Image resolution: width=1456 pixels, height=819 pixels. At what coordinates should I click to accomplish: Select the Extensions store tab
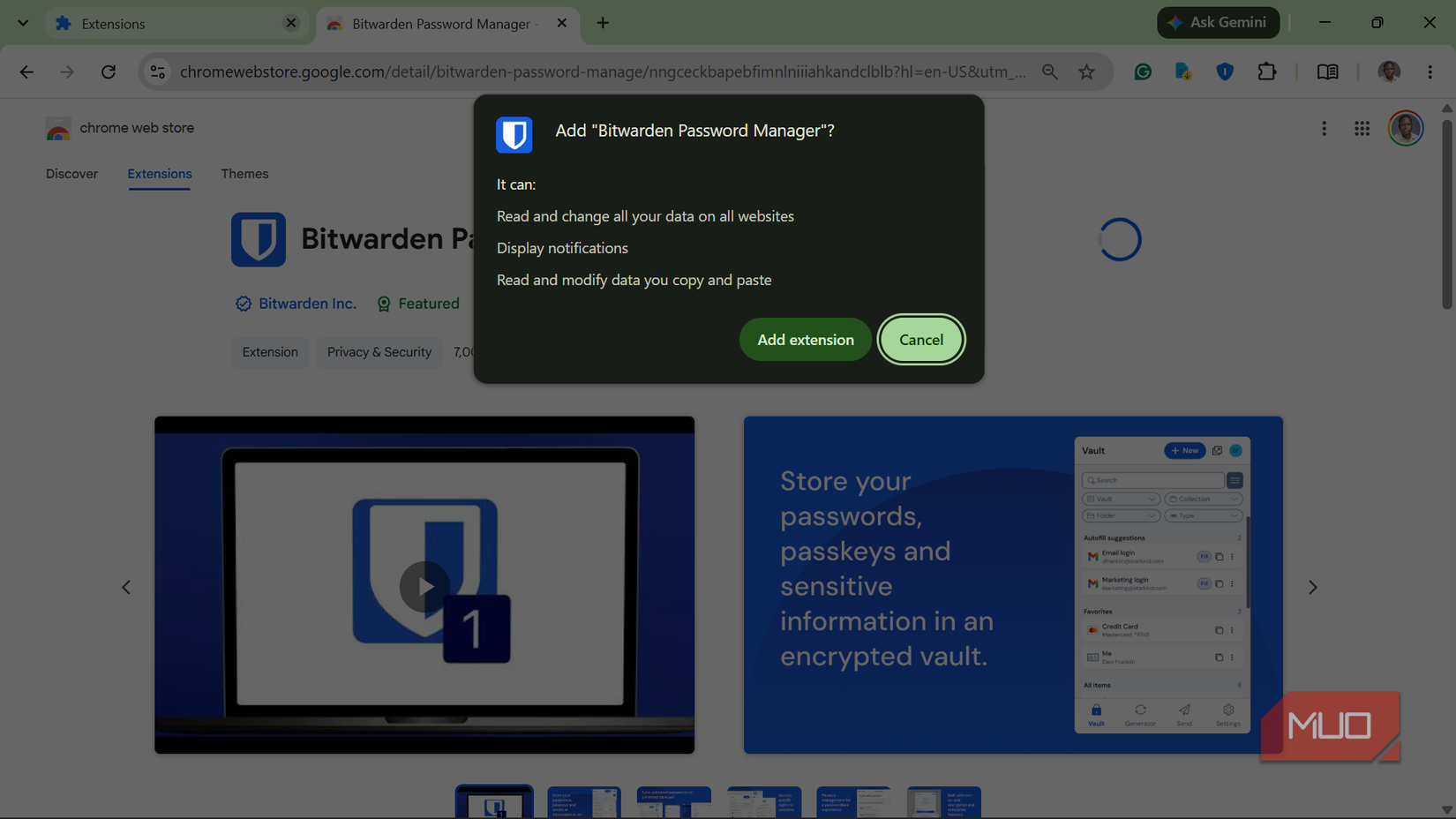159,174
